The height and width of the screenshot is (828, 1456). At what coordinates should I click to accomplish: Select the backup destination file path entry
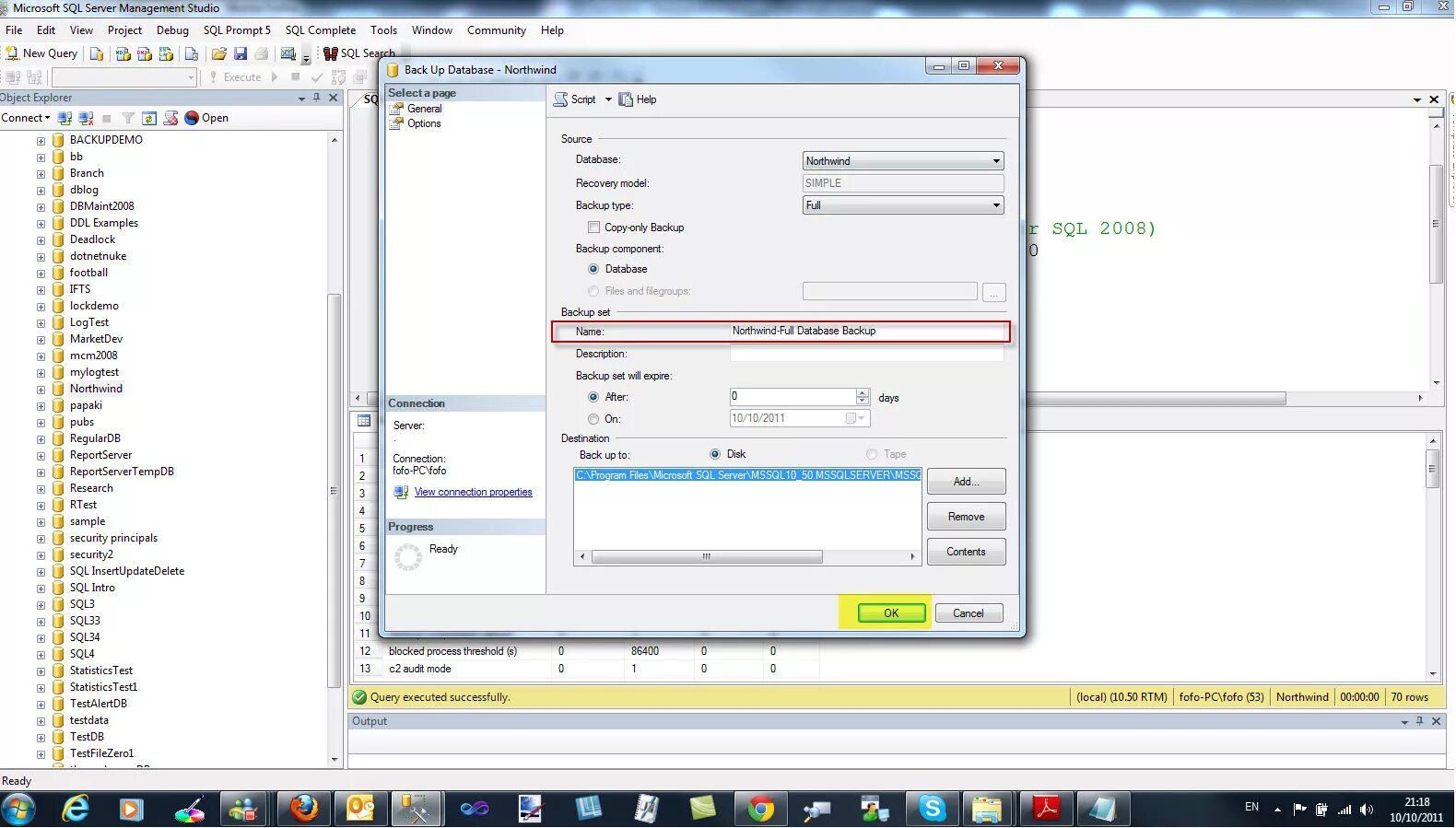pos(747,475)
